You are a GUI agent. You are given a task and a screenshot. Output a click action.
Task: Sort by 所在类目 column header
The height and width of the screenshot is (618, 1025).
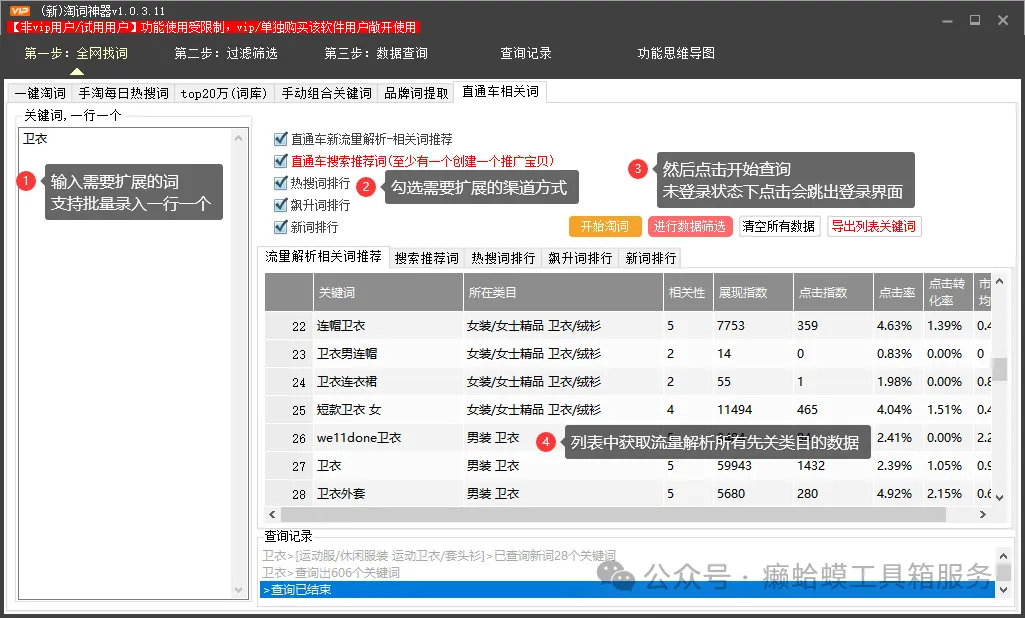coord(563,292)
